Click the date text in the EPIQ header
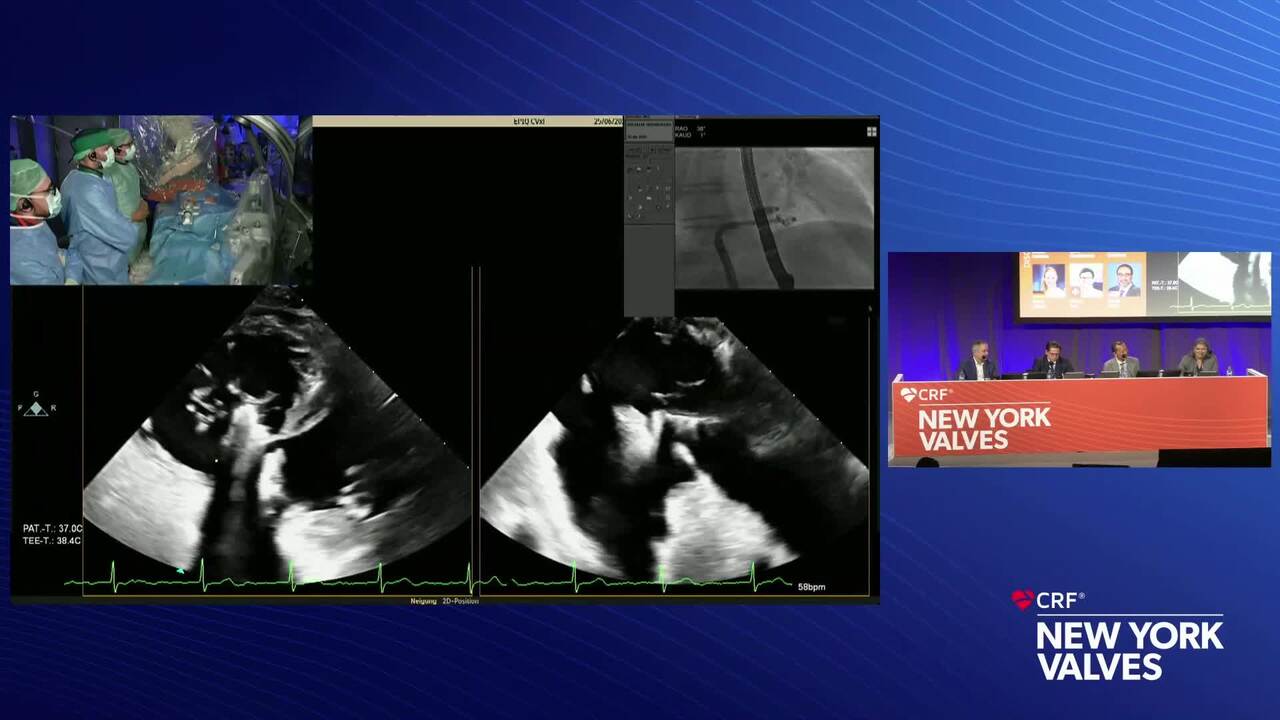This screenshot has width=1280, height=720. 608,121
